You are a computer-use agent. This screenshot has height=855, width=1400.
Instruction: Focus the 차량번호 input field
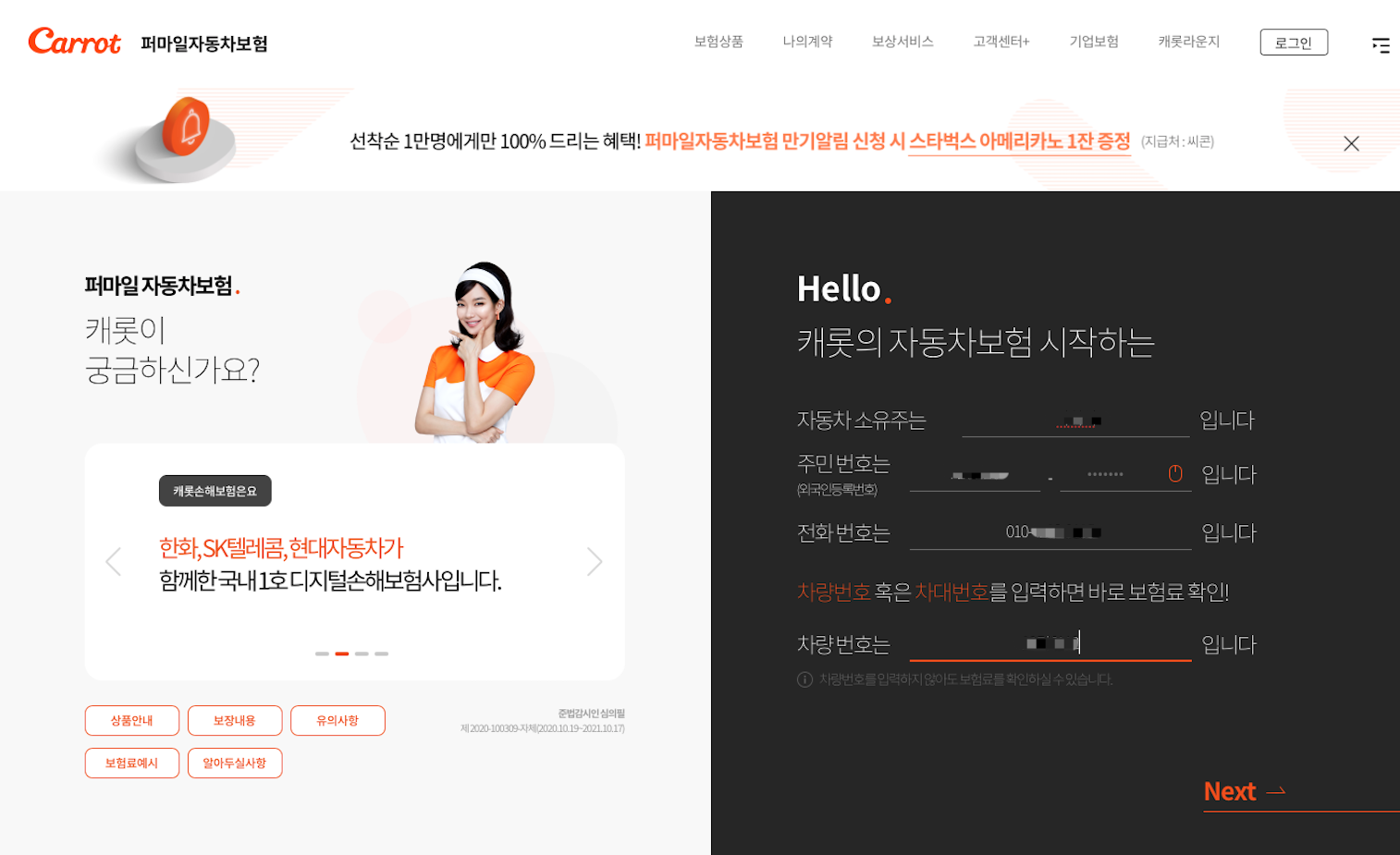pyautogui.click(x=1050, y=643)
